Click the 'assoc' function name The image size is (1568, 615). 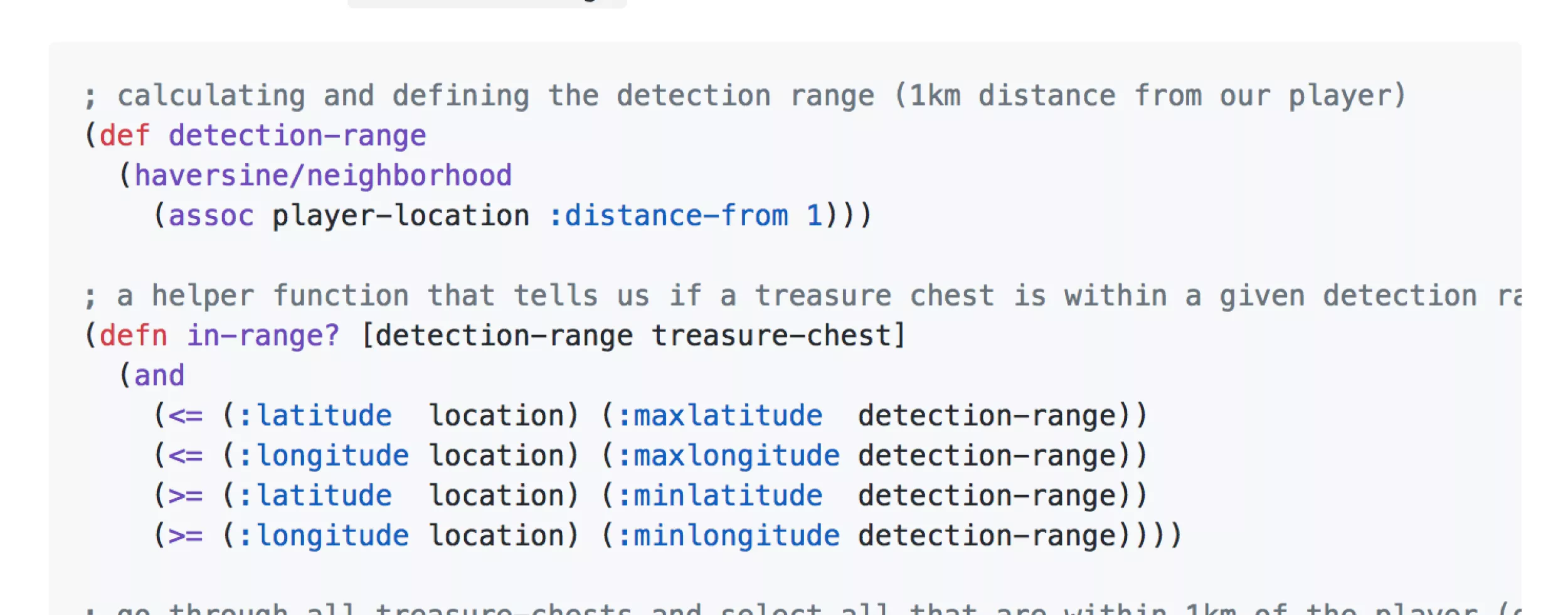(x=211, y=216)
